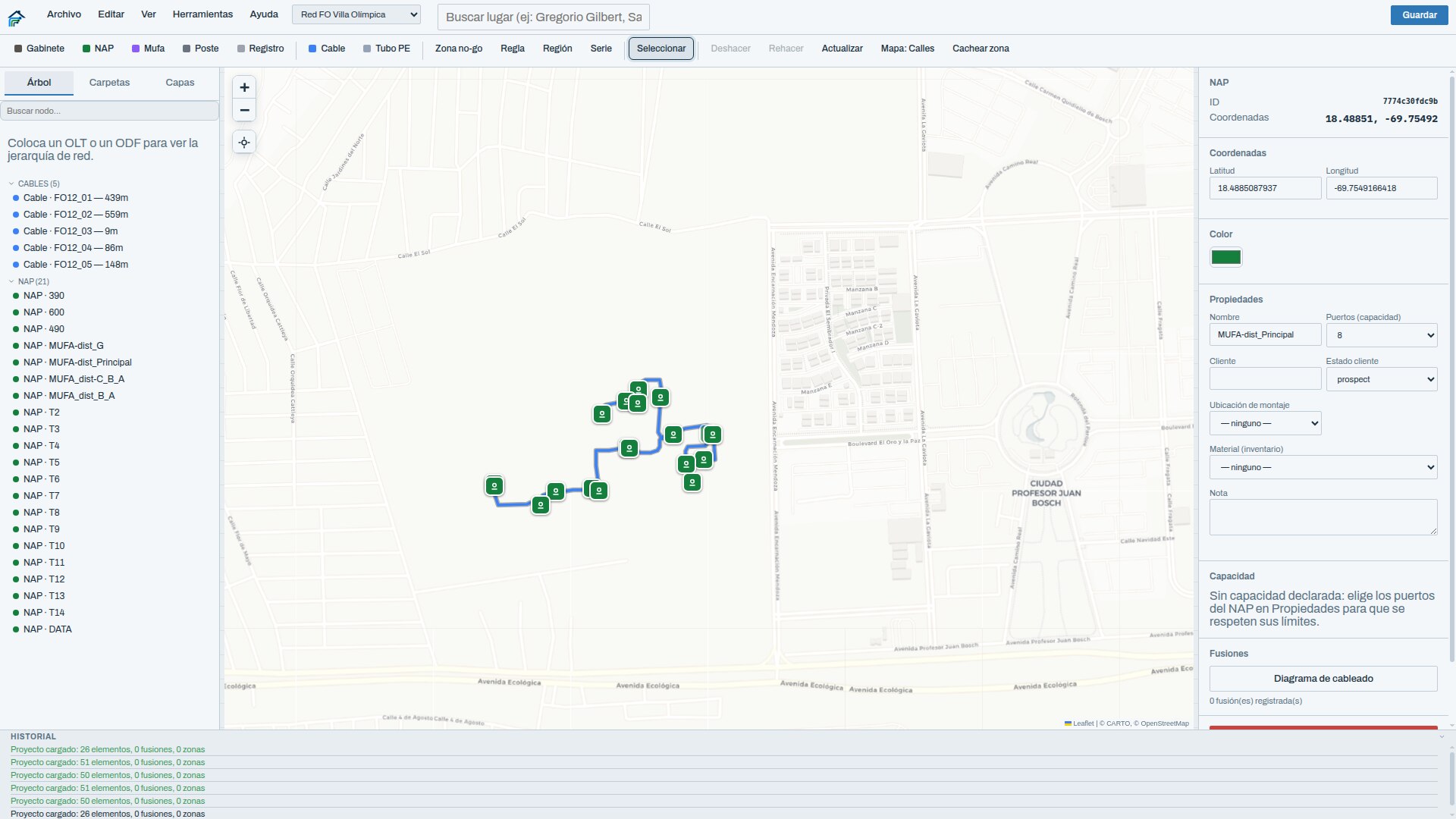Open Estado cliente dropdown
The image size is (1456, 819).
point(1382,379)
